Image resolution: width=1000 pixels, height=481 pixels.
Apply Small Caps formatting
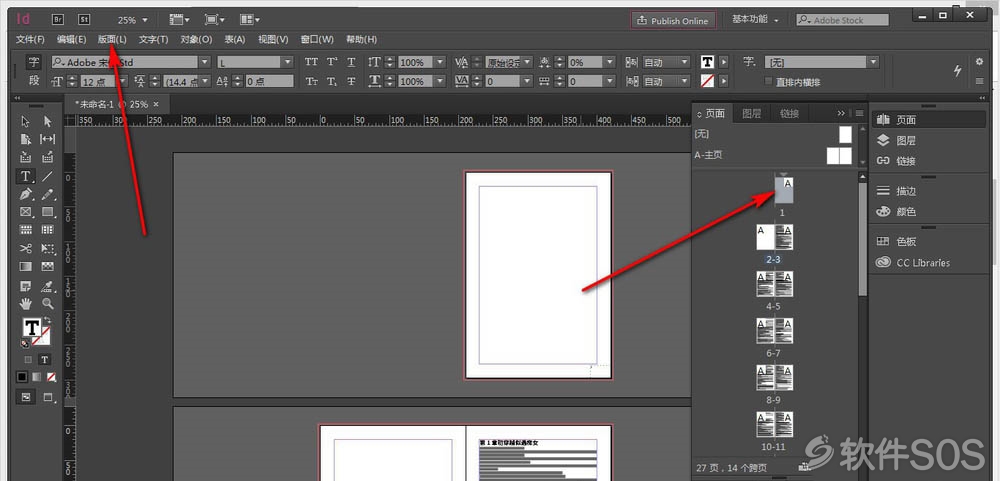311,82
